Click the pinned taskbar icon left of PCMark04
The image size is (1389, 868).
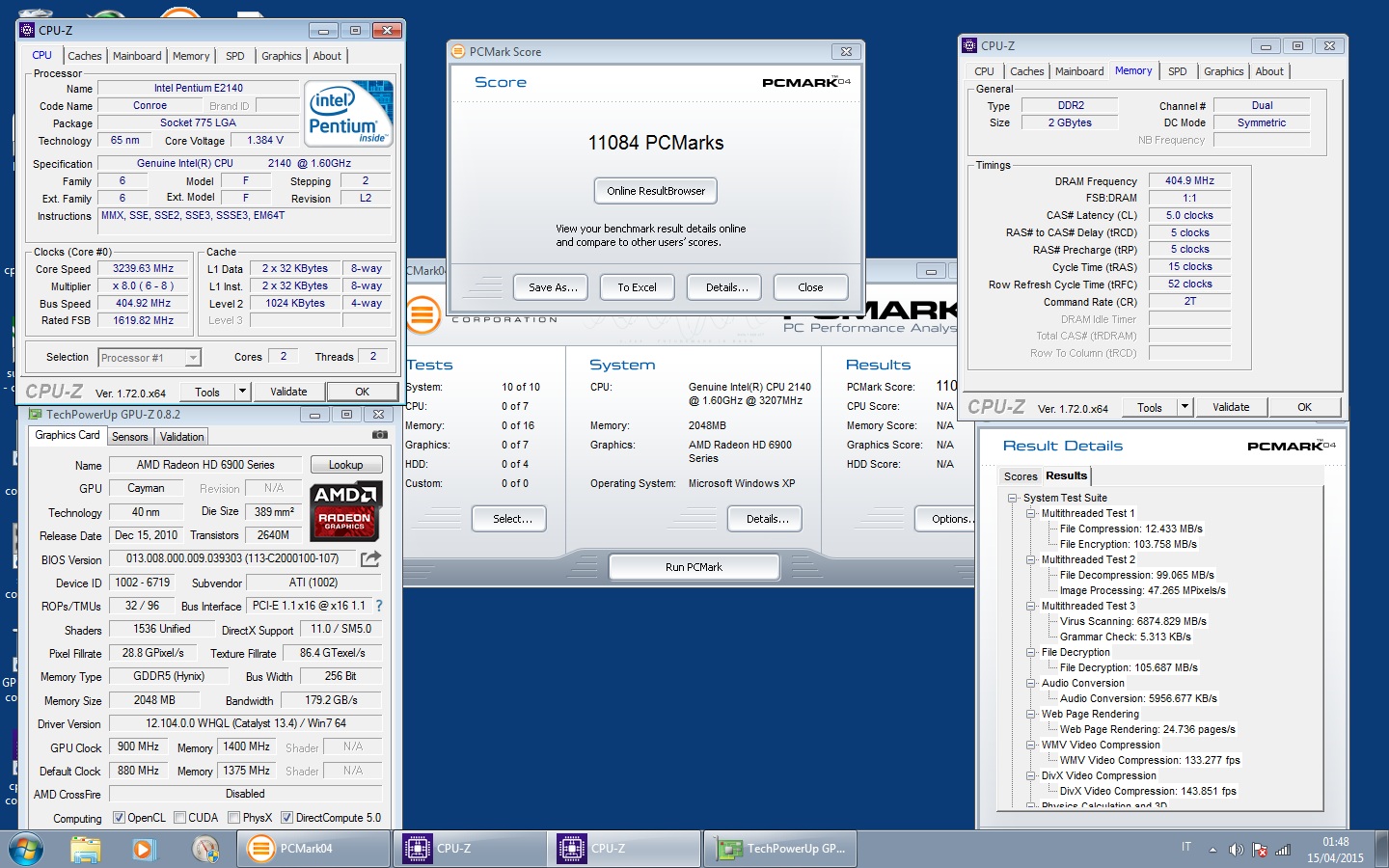[x=205, y=849]
